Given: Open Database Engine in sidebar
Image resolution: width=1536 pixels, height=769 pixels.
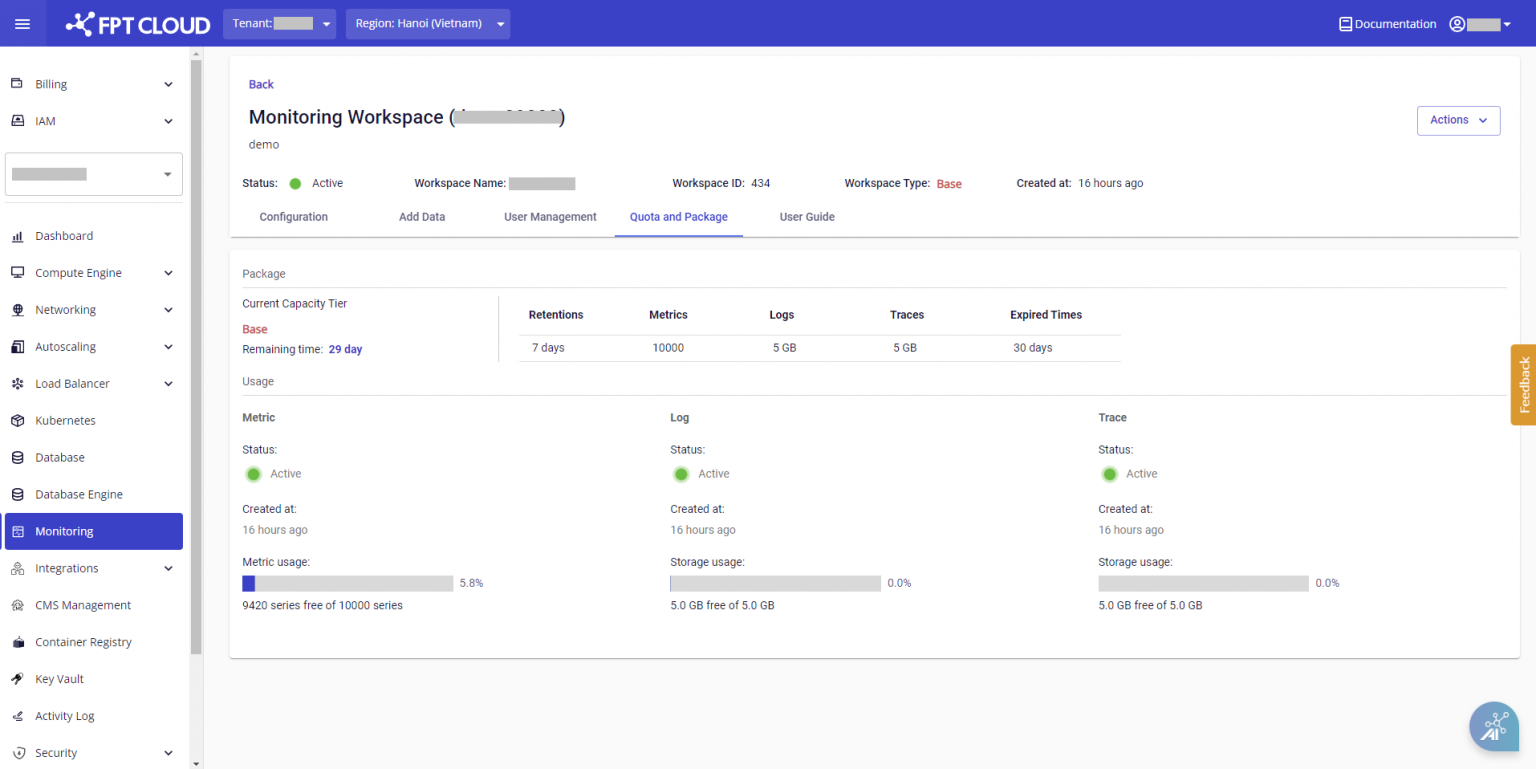Looking at the screenshot, I should tap(78, 495).
